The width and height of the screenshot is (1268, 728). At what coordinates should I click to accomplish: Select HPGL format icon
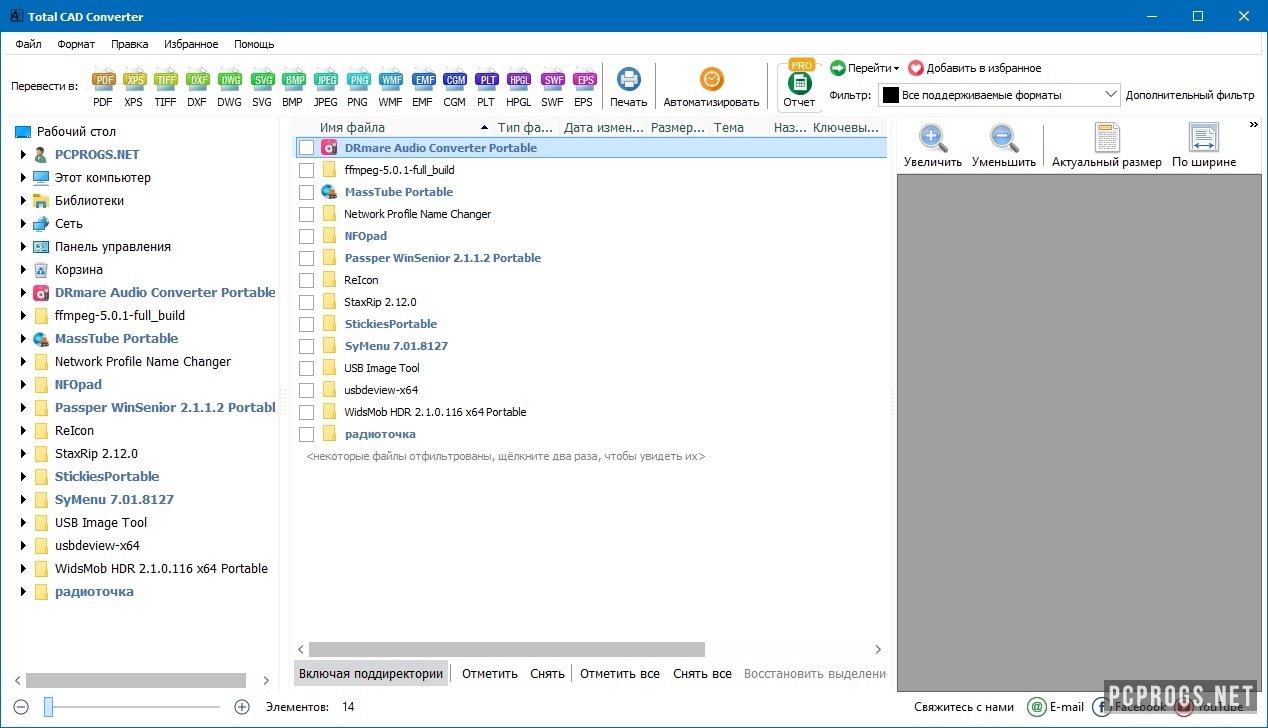tap(519, 88)
